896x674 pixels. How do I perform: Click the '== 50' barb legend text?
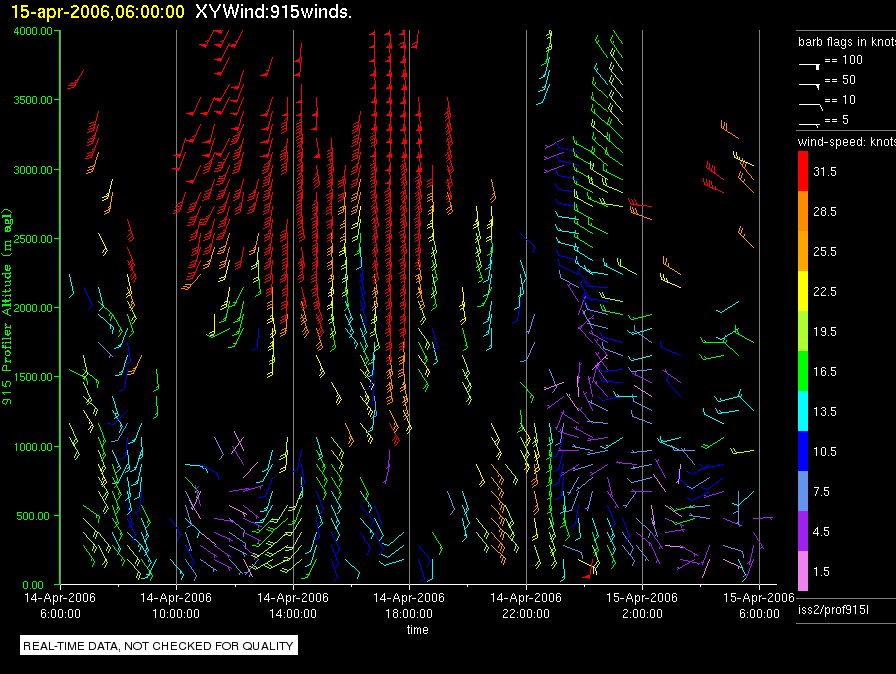[840, 80]
